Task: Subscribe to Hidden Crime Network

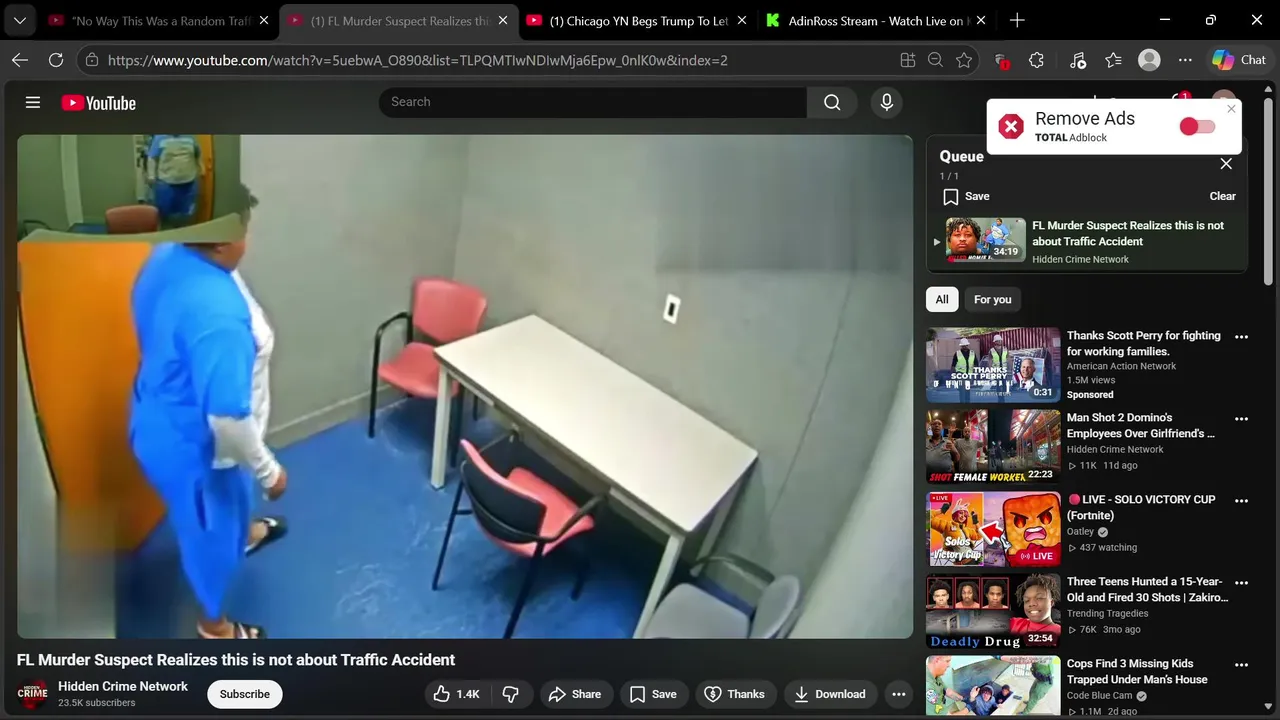Action: tap(245, 694)
